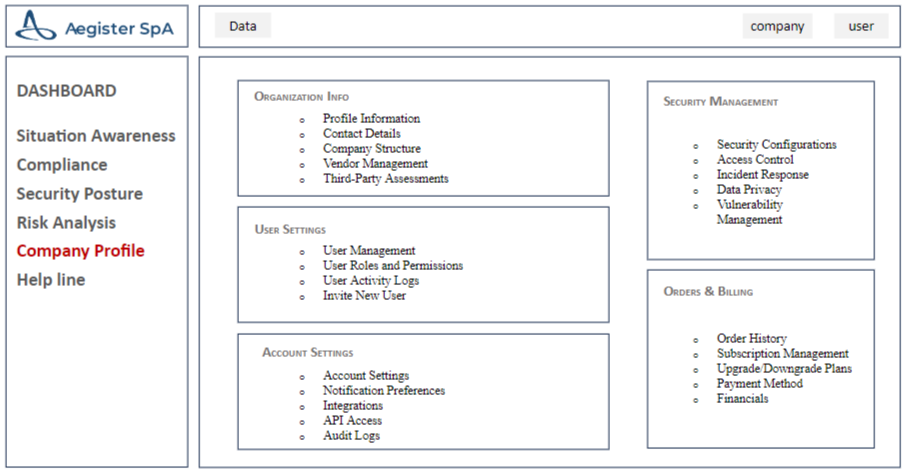Open the Data tab in top bar

pyautogui.click(x=243, y=26)
